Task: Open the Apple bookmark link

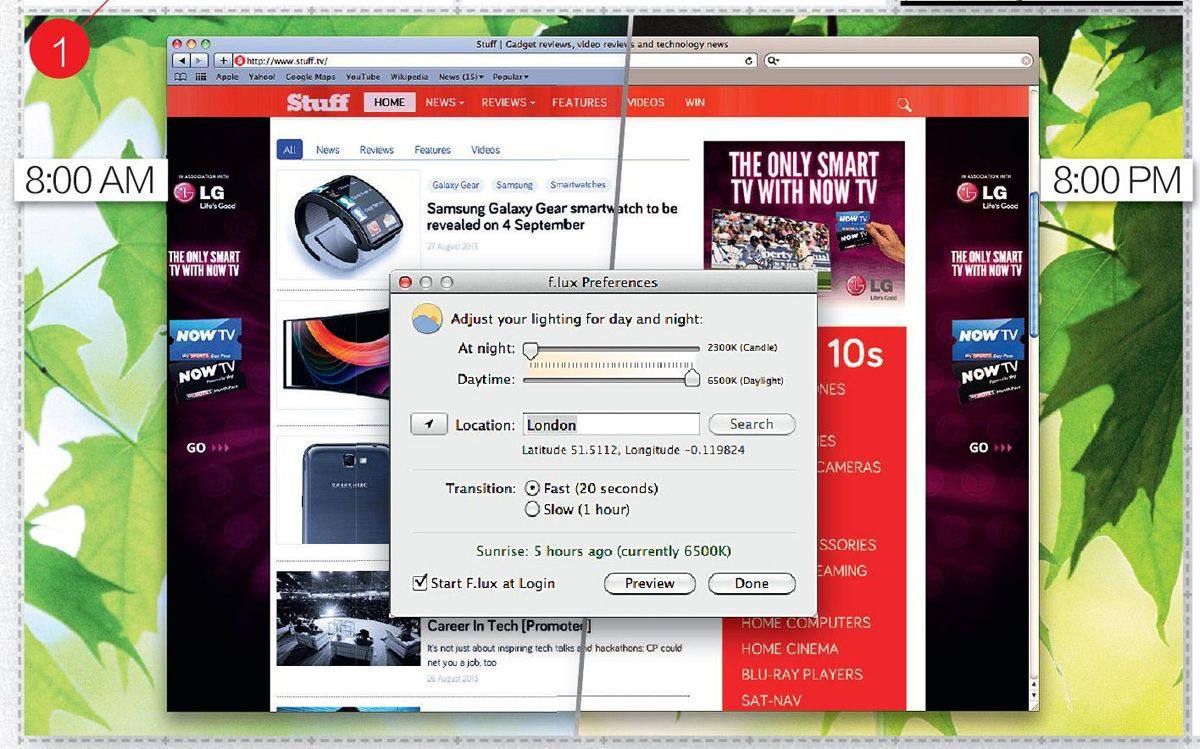Action: [x=227, y=77]
